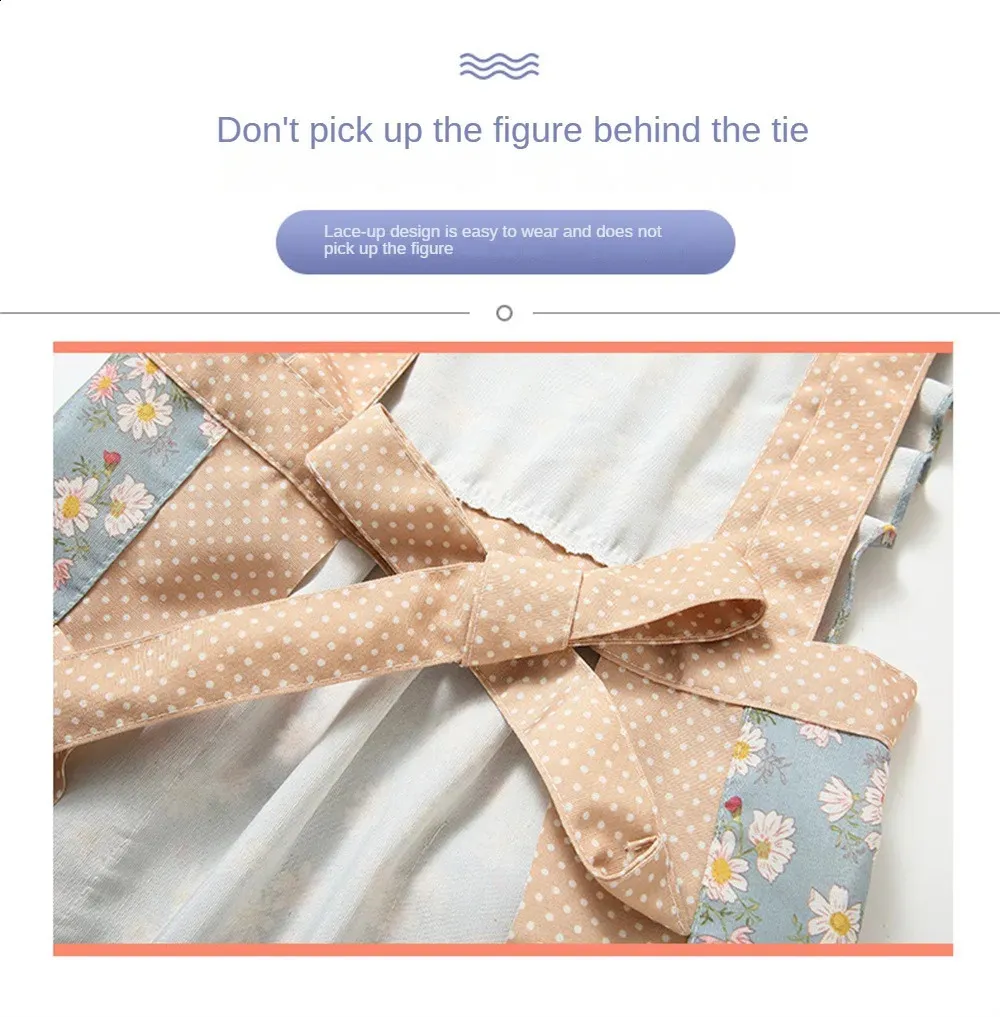Click the red flower bud on the upper-left floral patch
The image size is (1000, 1017).
coord(112,459)
